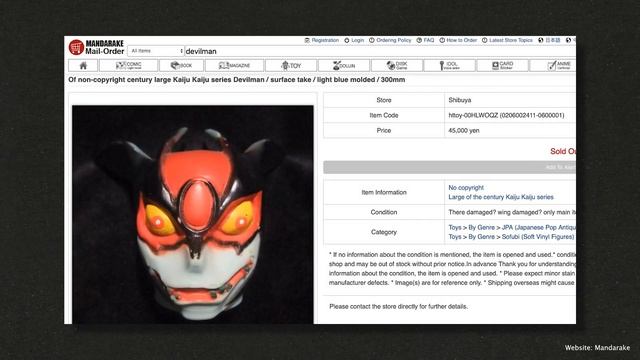Open the Toy category tab

point(291,65)
